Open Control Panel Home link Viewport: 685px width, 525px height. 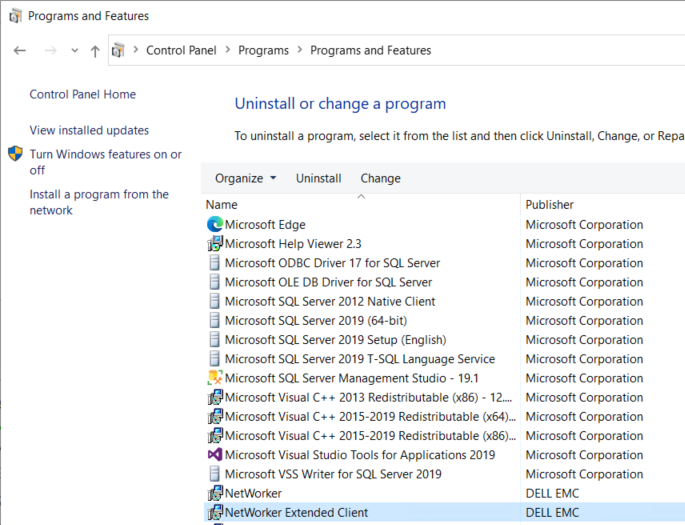[83, 95]
